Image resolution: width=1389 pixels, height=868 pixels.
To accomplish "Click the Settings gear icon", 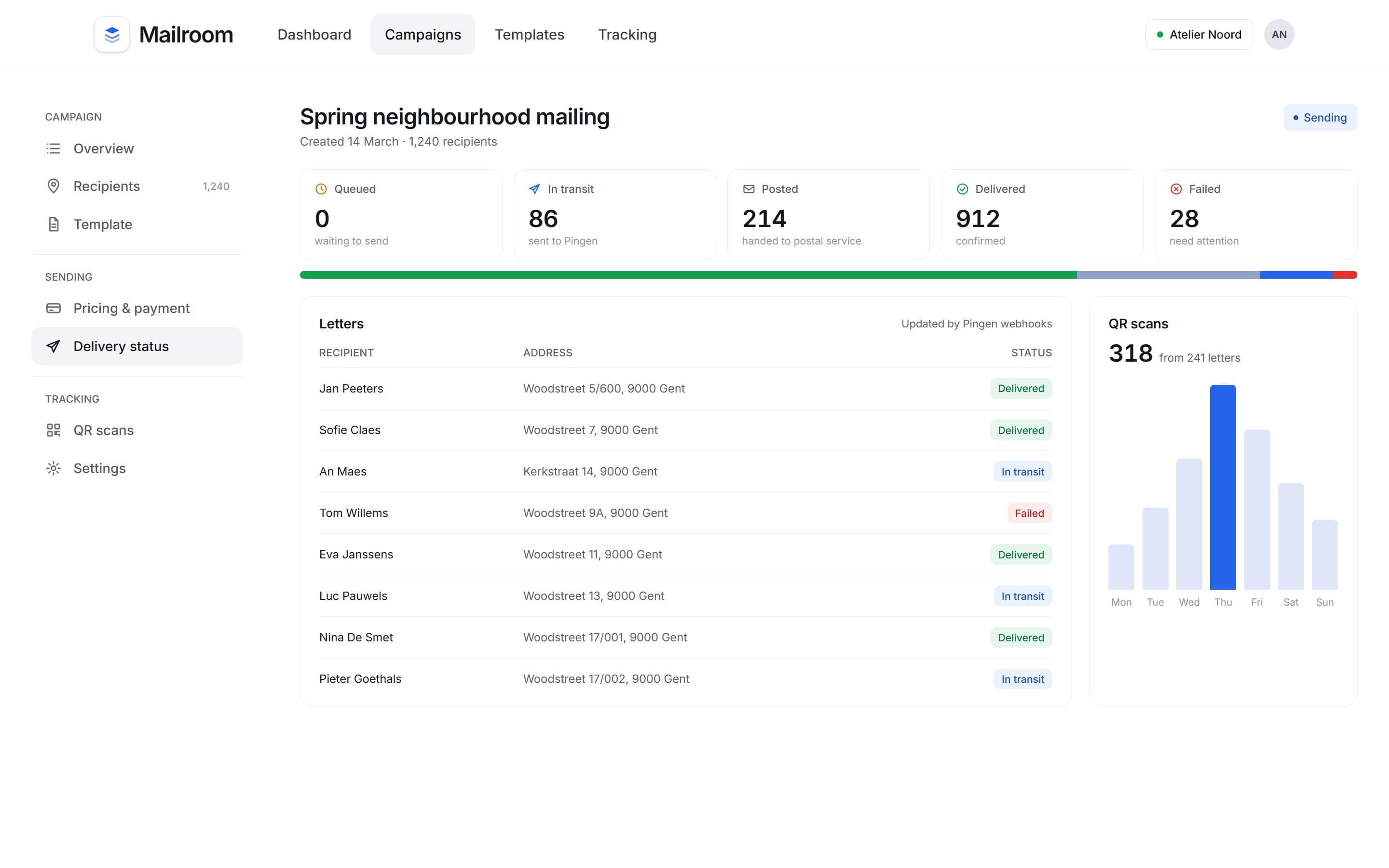I will [x=54, y=468].
